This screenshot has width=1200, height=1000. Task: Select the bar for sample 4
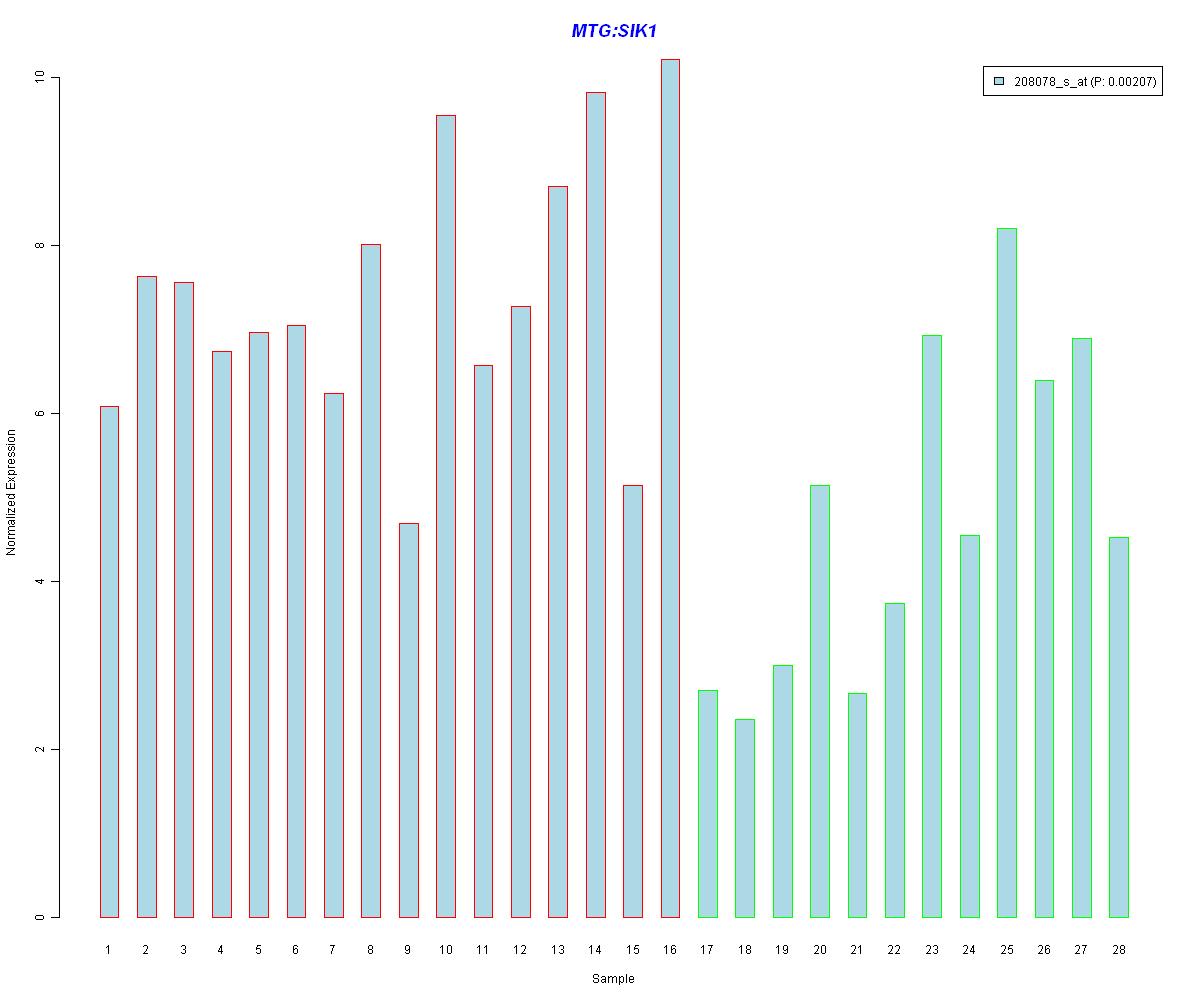point(221,634)
